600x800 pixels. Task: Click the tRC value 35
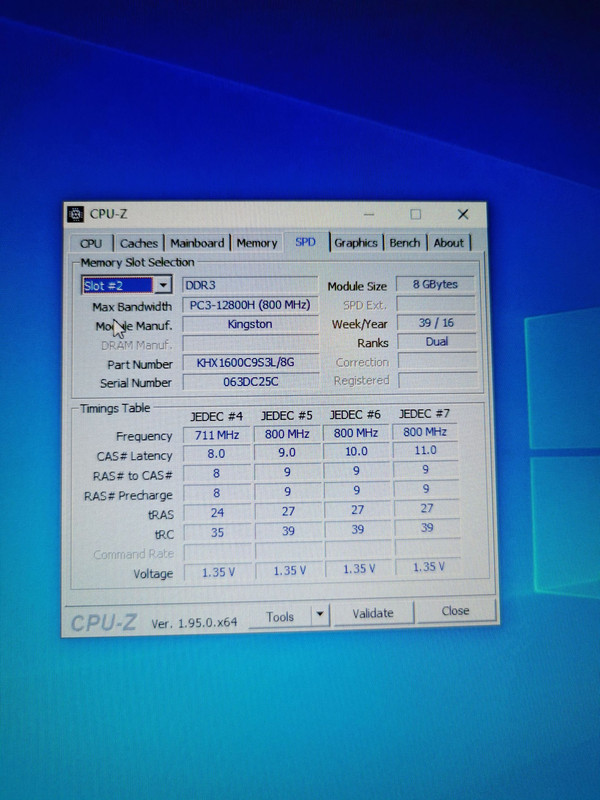pyautogui.click(x=217, y=532)
